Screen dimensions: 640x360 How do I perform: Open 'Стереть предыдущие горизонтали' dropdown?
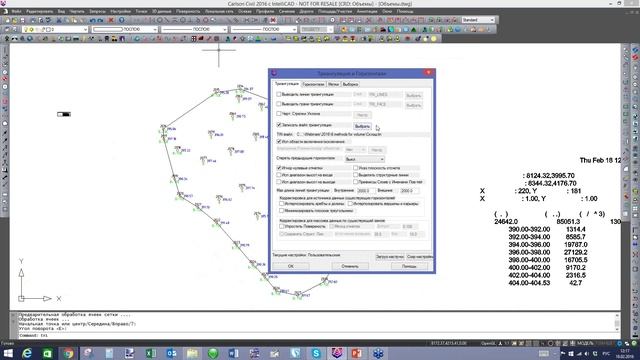click(x=364, y=159)
